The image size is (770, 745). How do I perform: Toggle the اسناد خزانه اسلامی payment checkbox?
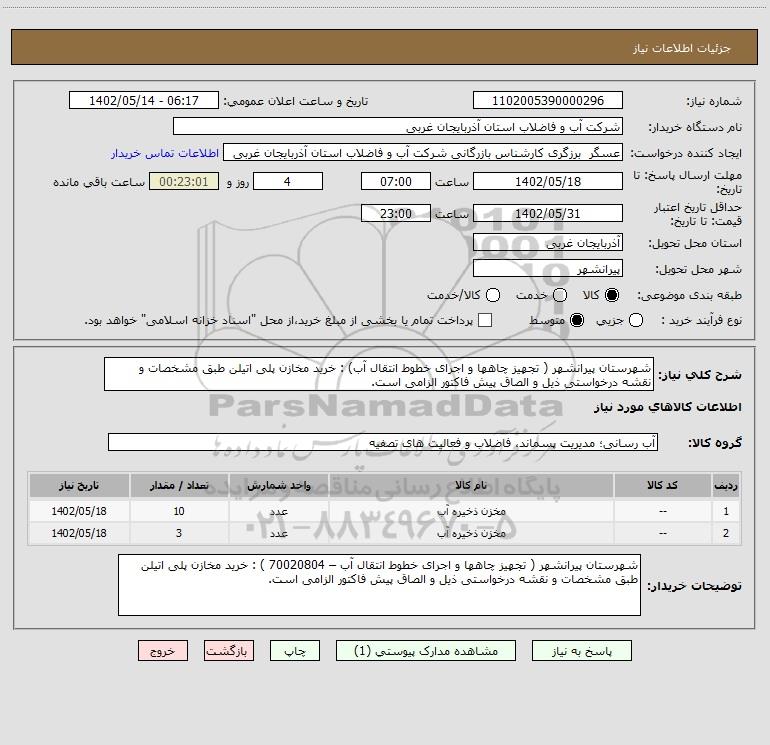pos(485,320)
